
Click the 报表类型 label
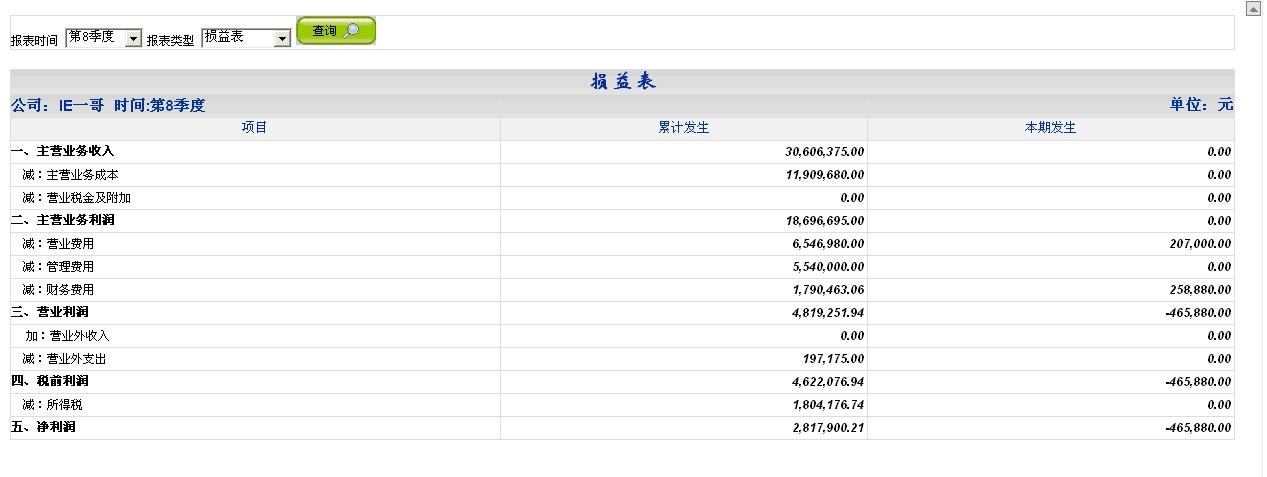point(171,41)
